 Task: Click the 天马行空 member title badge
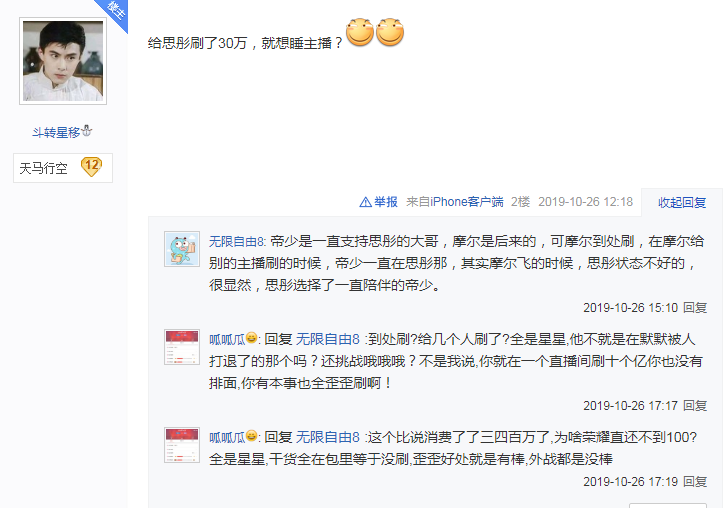coord(63,168)
